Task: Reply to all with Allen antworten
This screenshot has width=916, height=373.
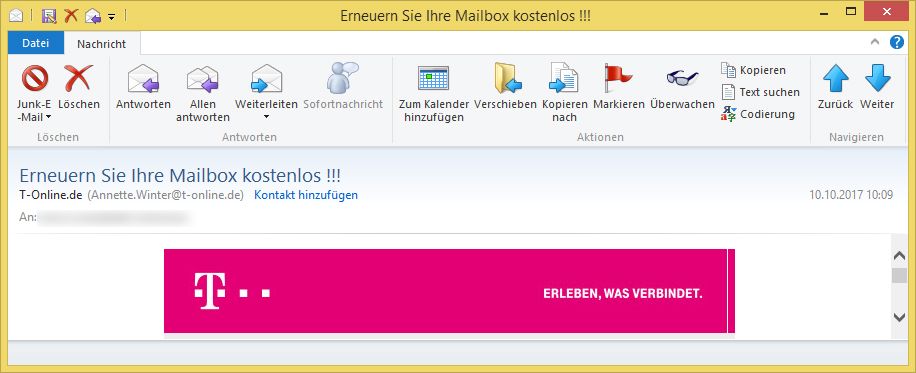Action: [203, 80]
